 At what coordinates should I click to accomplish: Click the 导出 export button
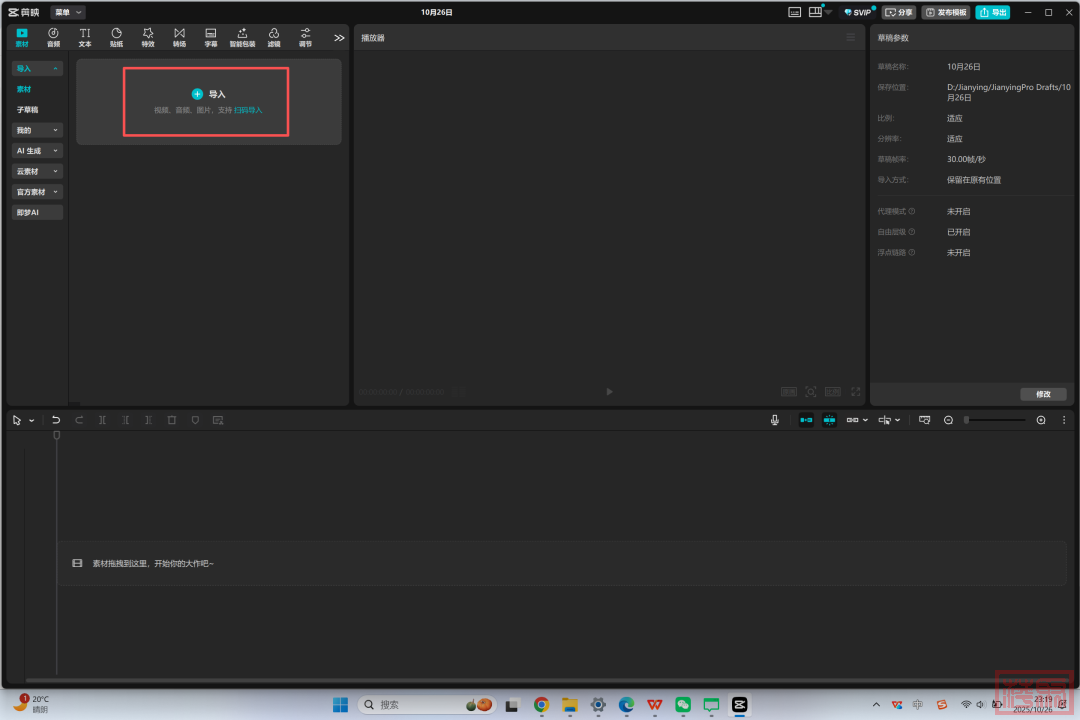[992, 12]
